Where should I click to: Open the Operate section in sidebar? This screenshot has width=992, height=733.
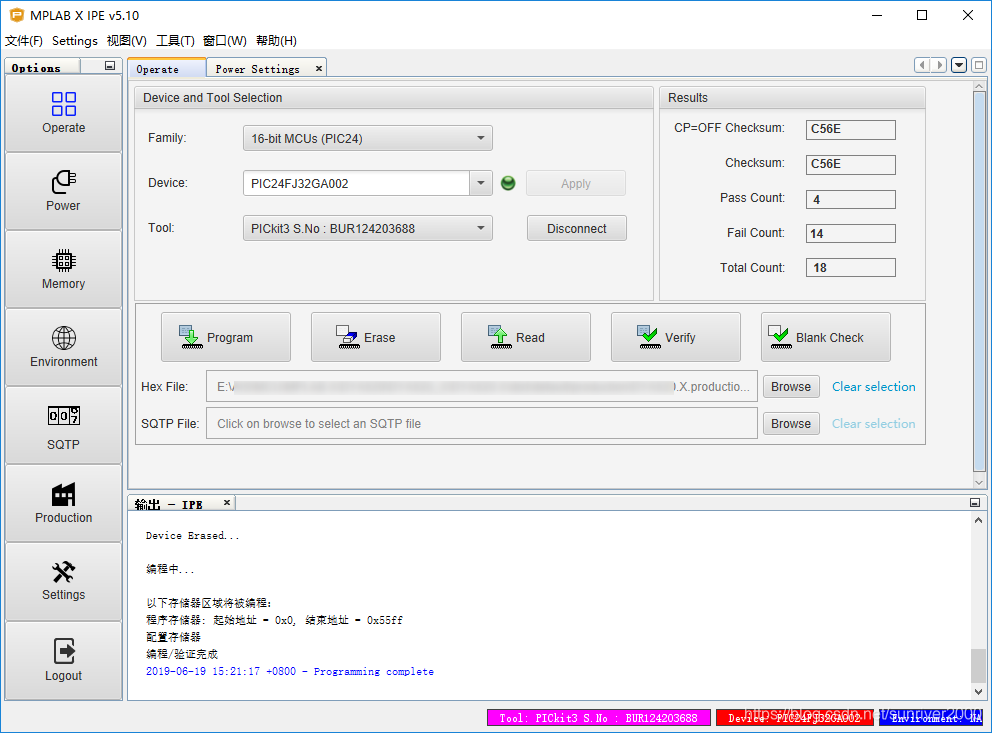point(63,113)
